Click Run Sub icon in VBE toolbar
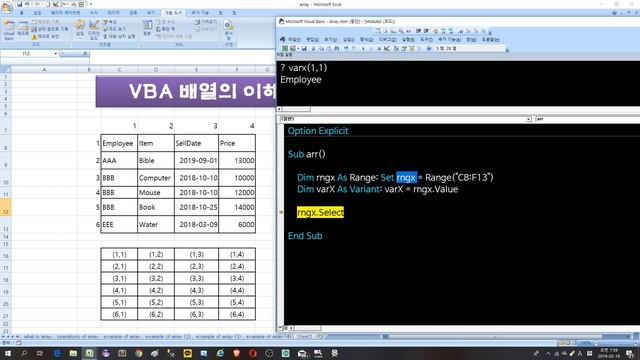Viewport: 640px width, 360px height. (x=363, y=48)
